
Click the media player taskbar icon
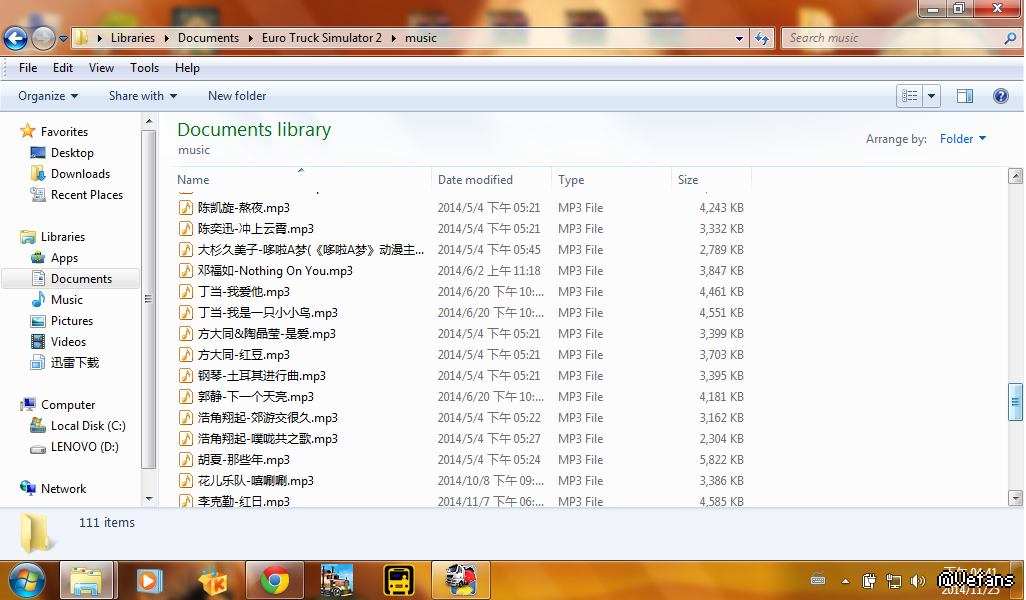pos(149,580)
